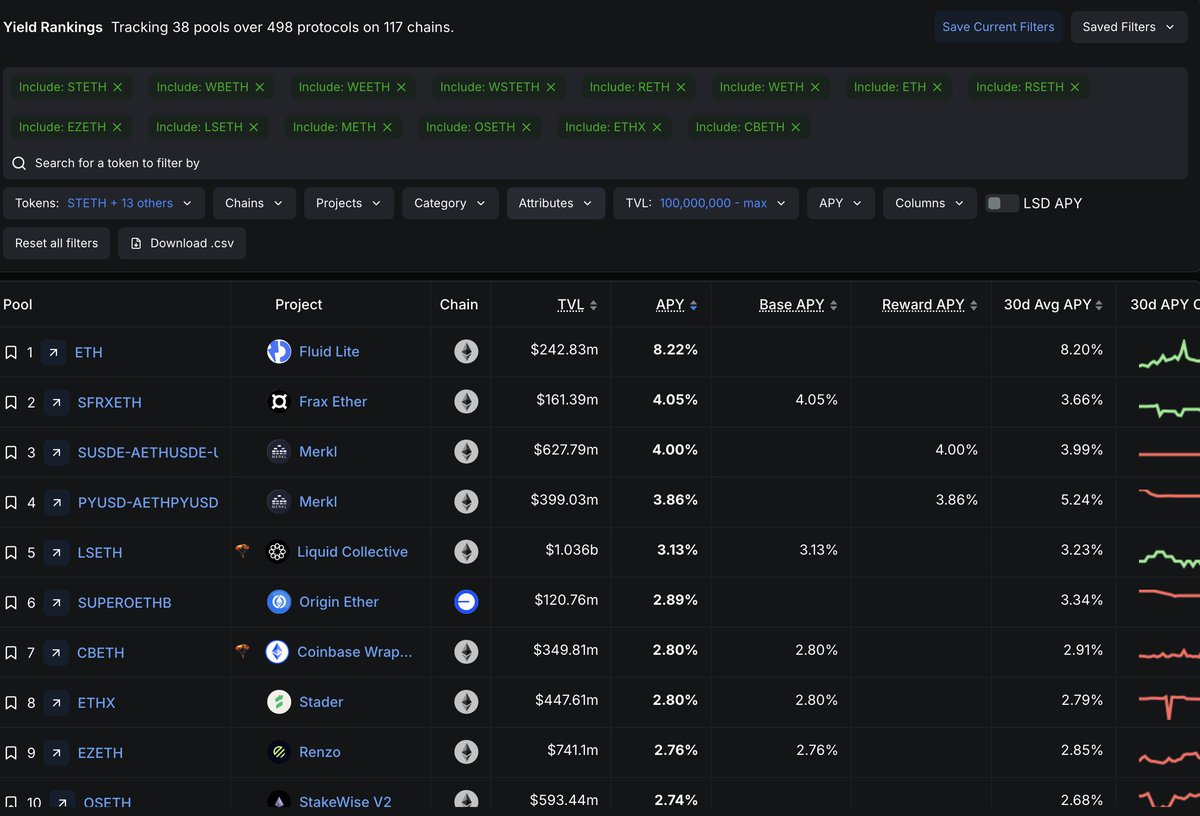This screenshot has width=1200, height=816.
Task: Bookmark the CBETH pool row
Action: [11, 652]
